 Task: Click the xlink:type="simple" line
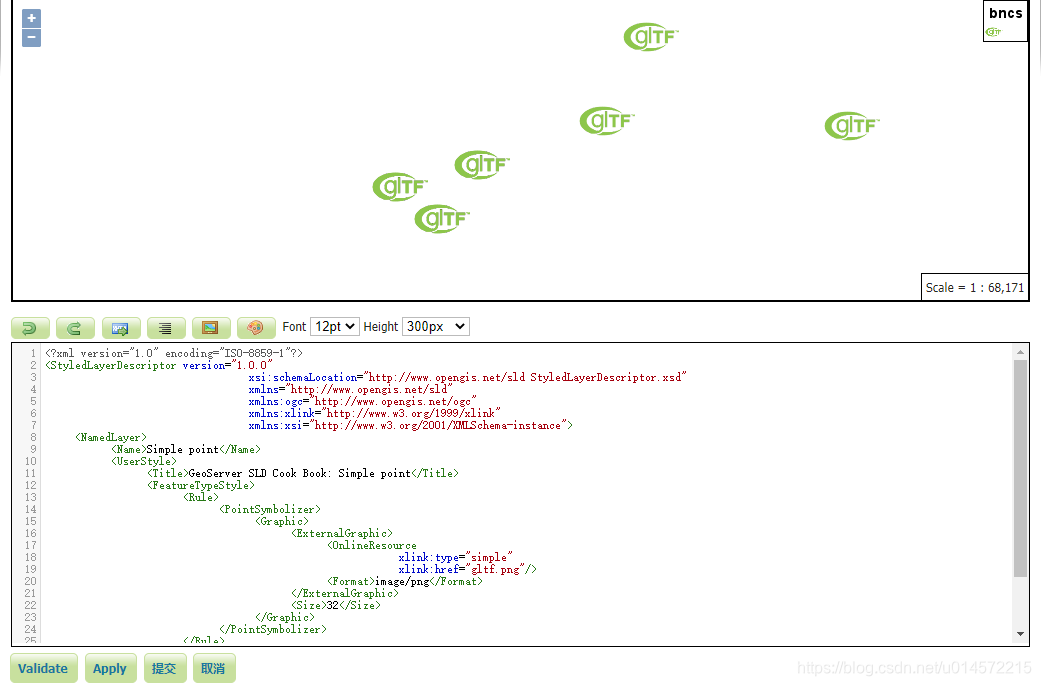455,557
